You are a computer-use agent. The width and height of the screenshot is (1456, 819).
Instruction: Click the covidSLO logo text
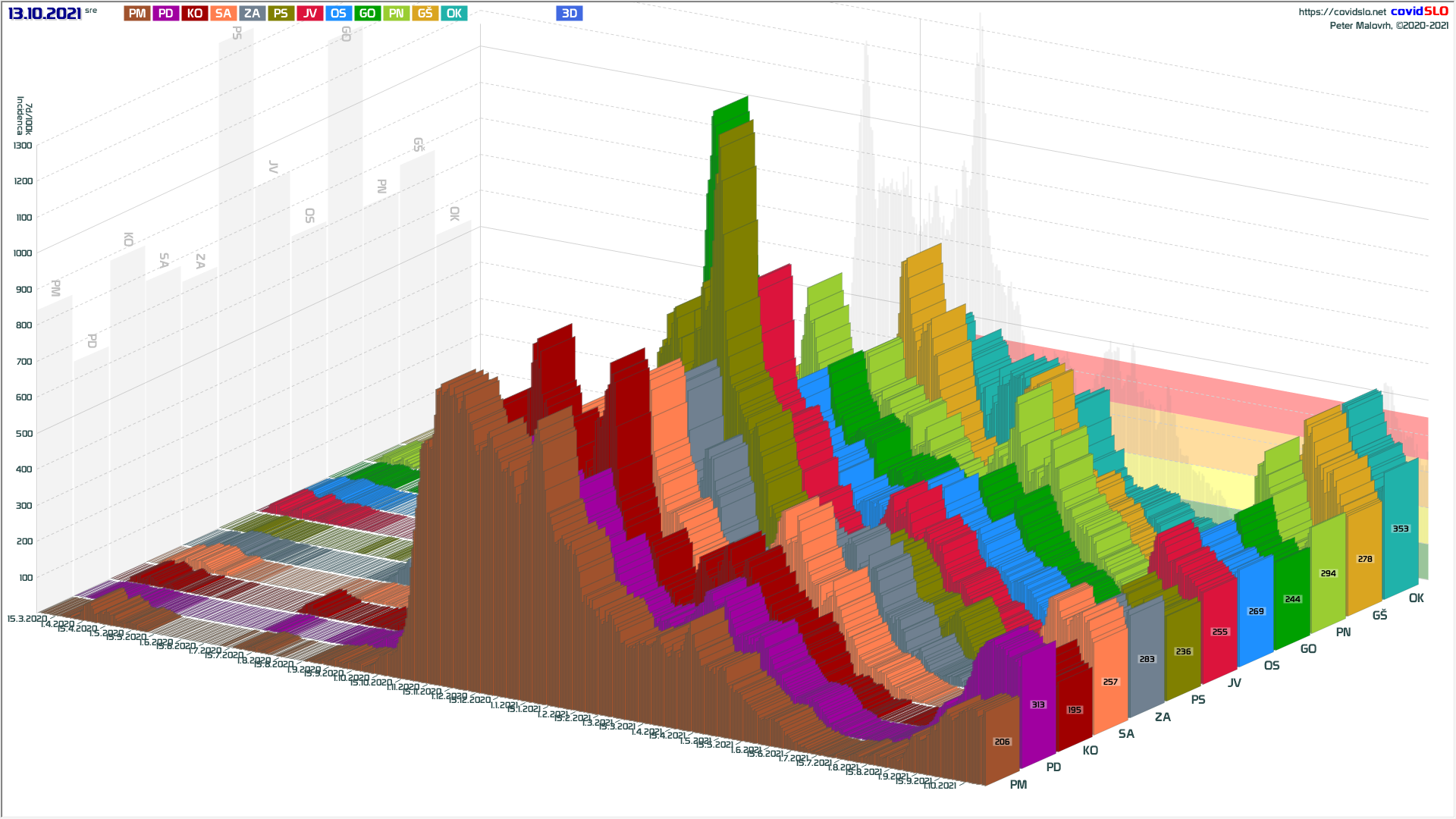[1419, 11]
